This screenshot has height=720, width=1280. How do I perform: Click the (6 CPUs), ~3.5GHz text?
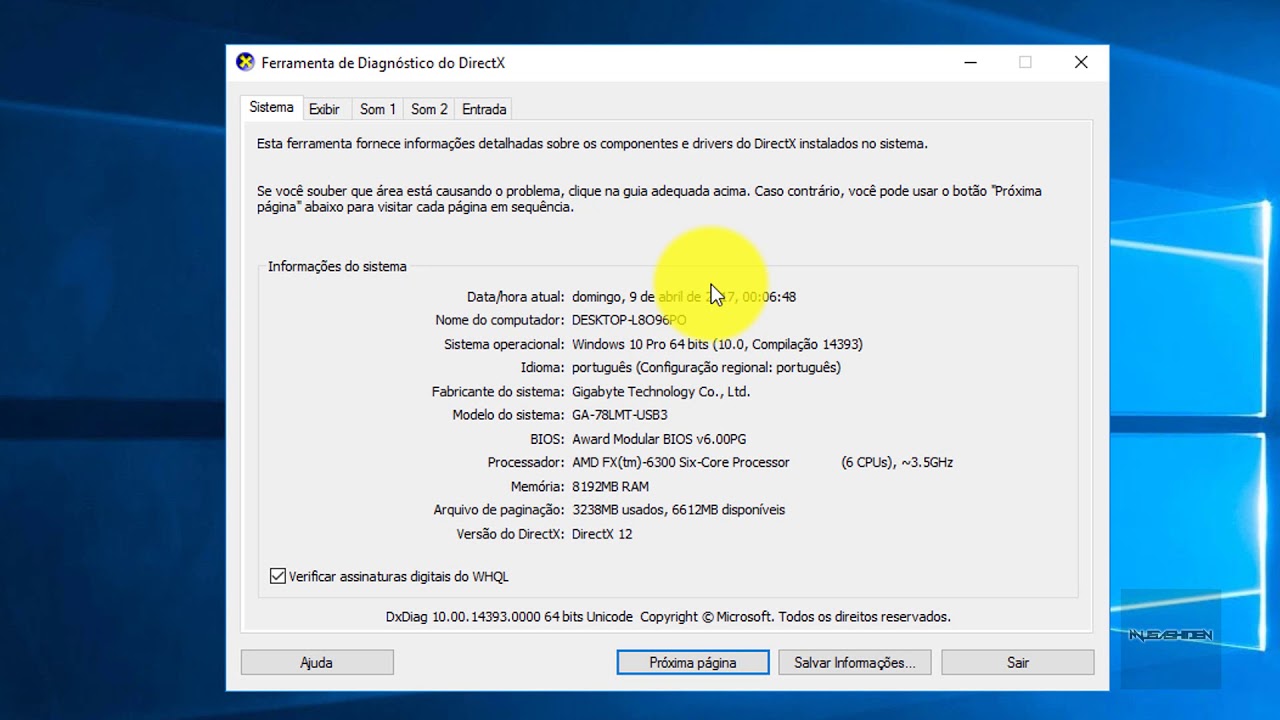click(x=897, y=462)
